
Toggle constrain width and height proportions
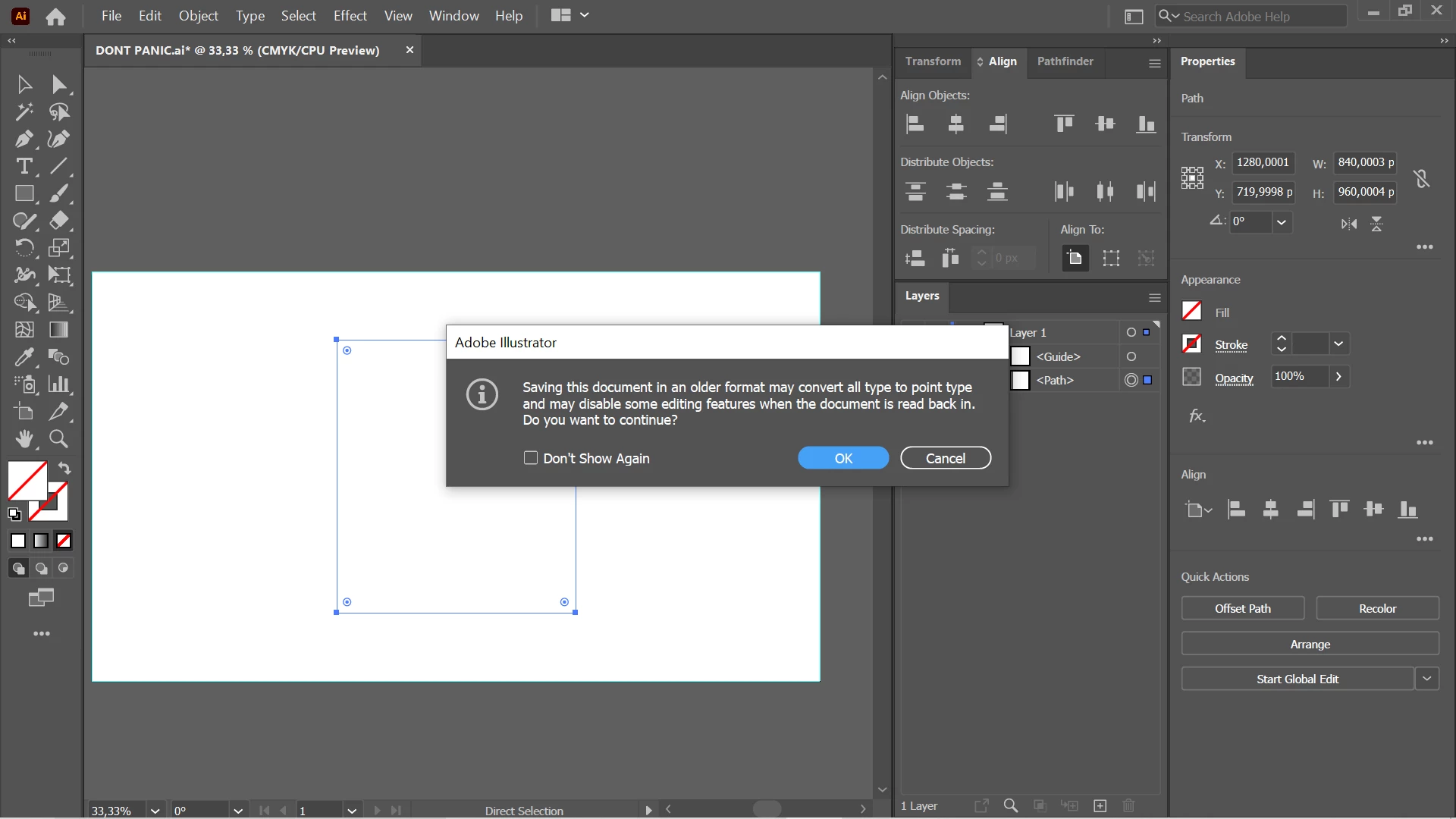click(1421, 178)
